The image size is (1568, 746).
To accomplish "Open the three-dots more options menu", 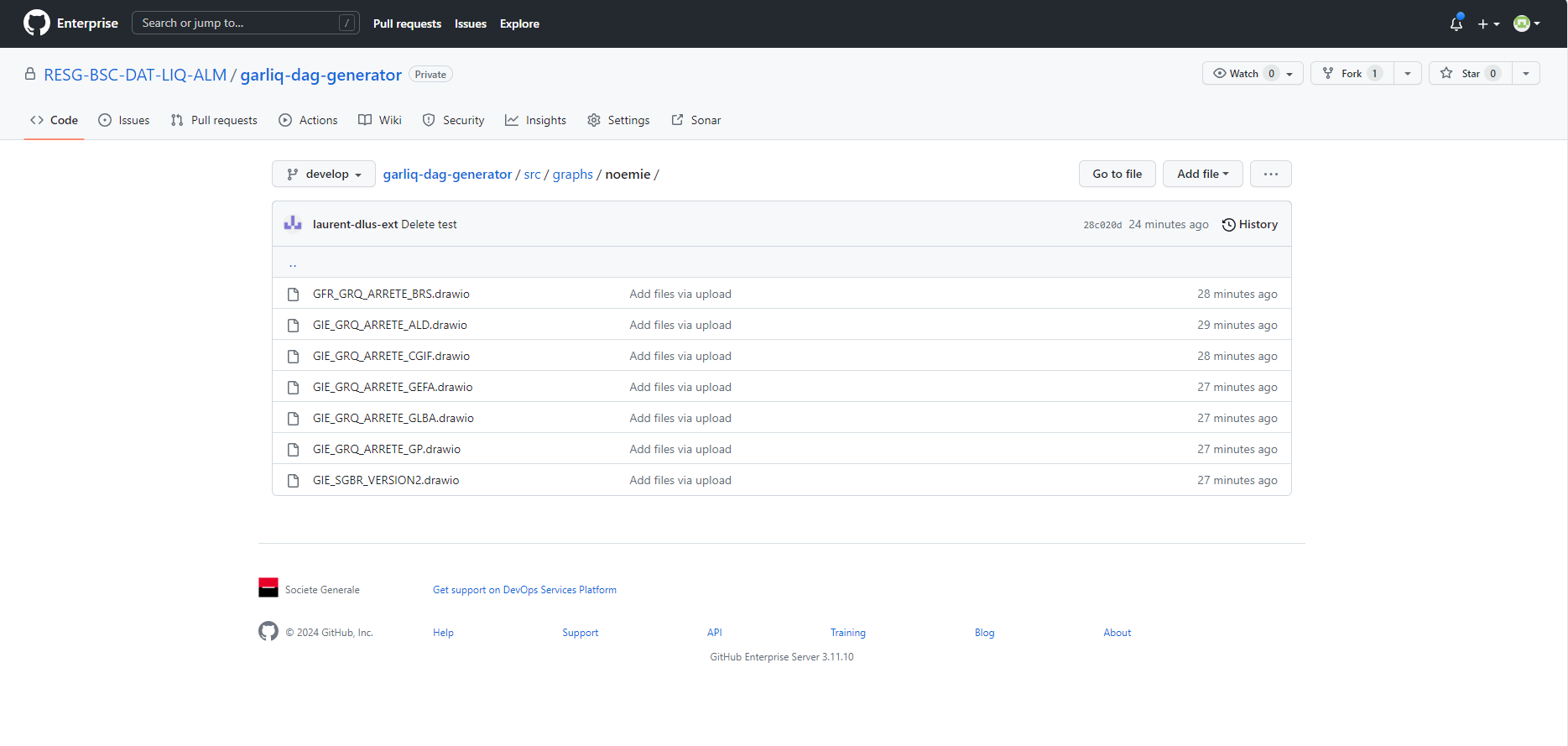I will [1271, 174].
